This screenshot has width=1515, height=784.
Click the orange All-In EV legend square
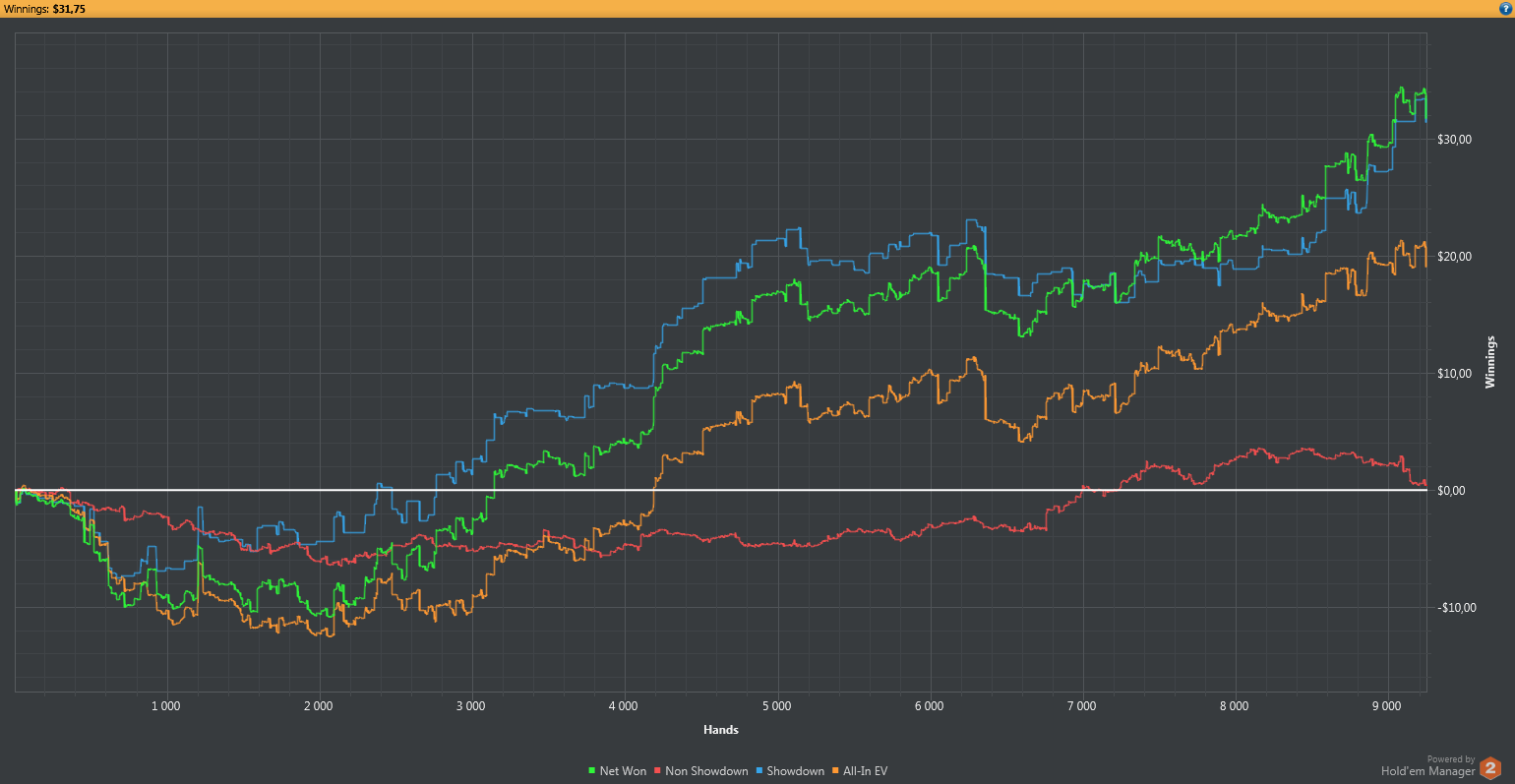835,771
